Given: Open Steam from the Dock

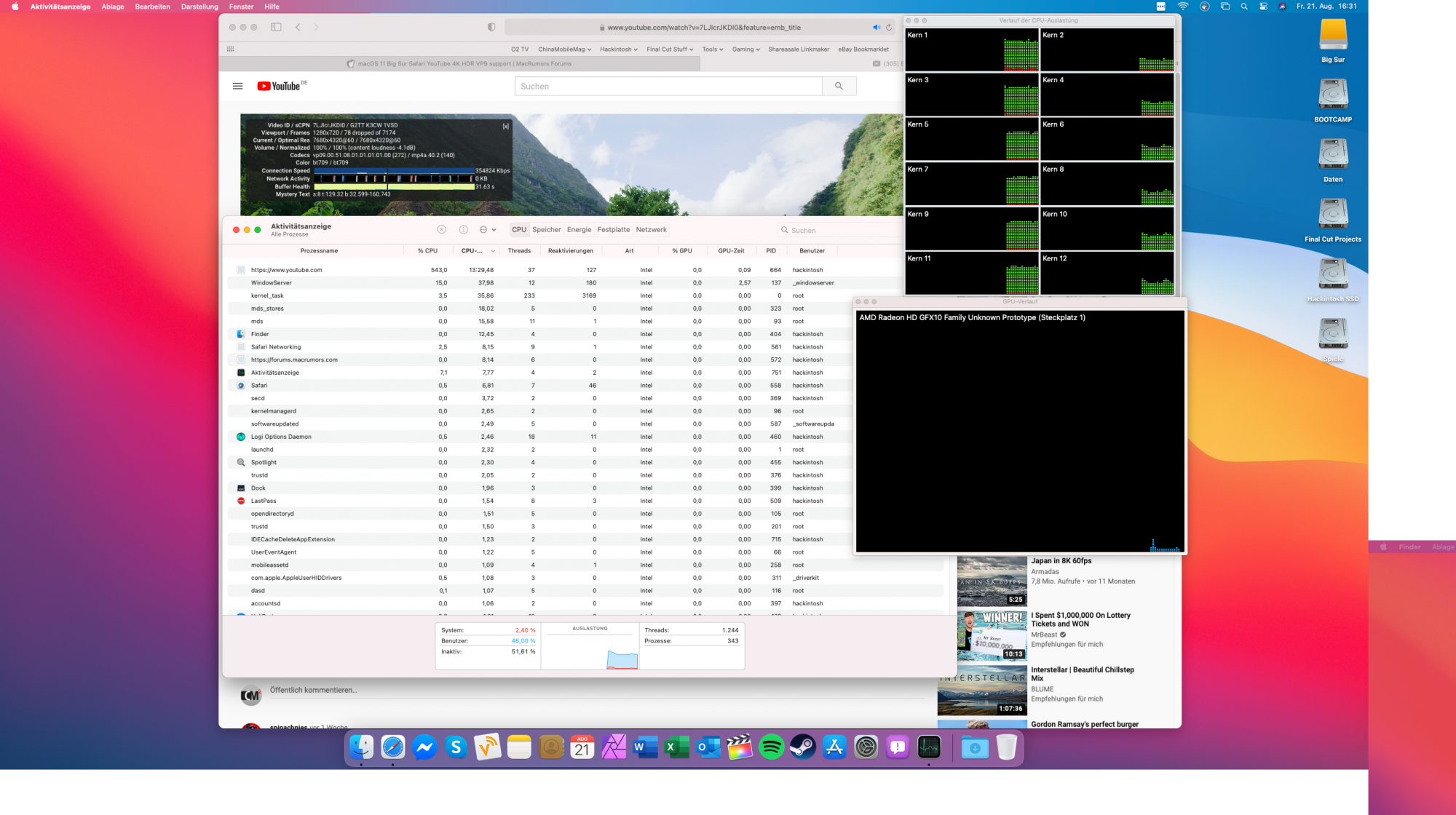Looking at the screenshot, I should click(x=803, y=747).
